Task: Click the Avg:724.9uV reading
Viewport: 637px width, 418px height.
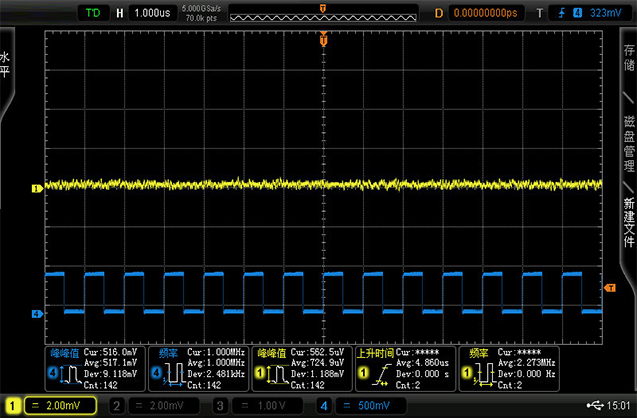Action: (317, 363)
